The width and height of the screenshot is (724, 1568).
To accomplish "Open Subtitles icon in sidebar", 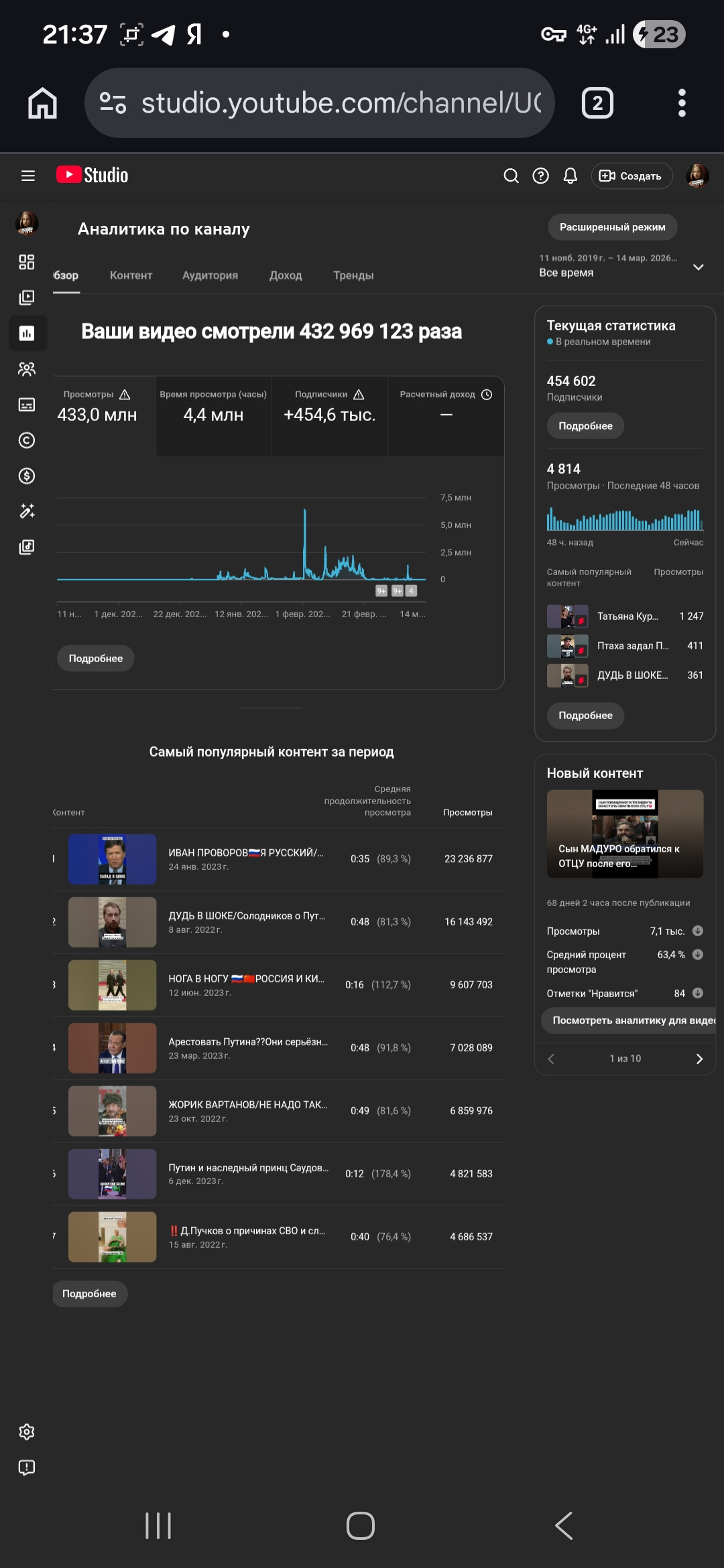I will pyautogui.click(x=27, y=404).
